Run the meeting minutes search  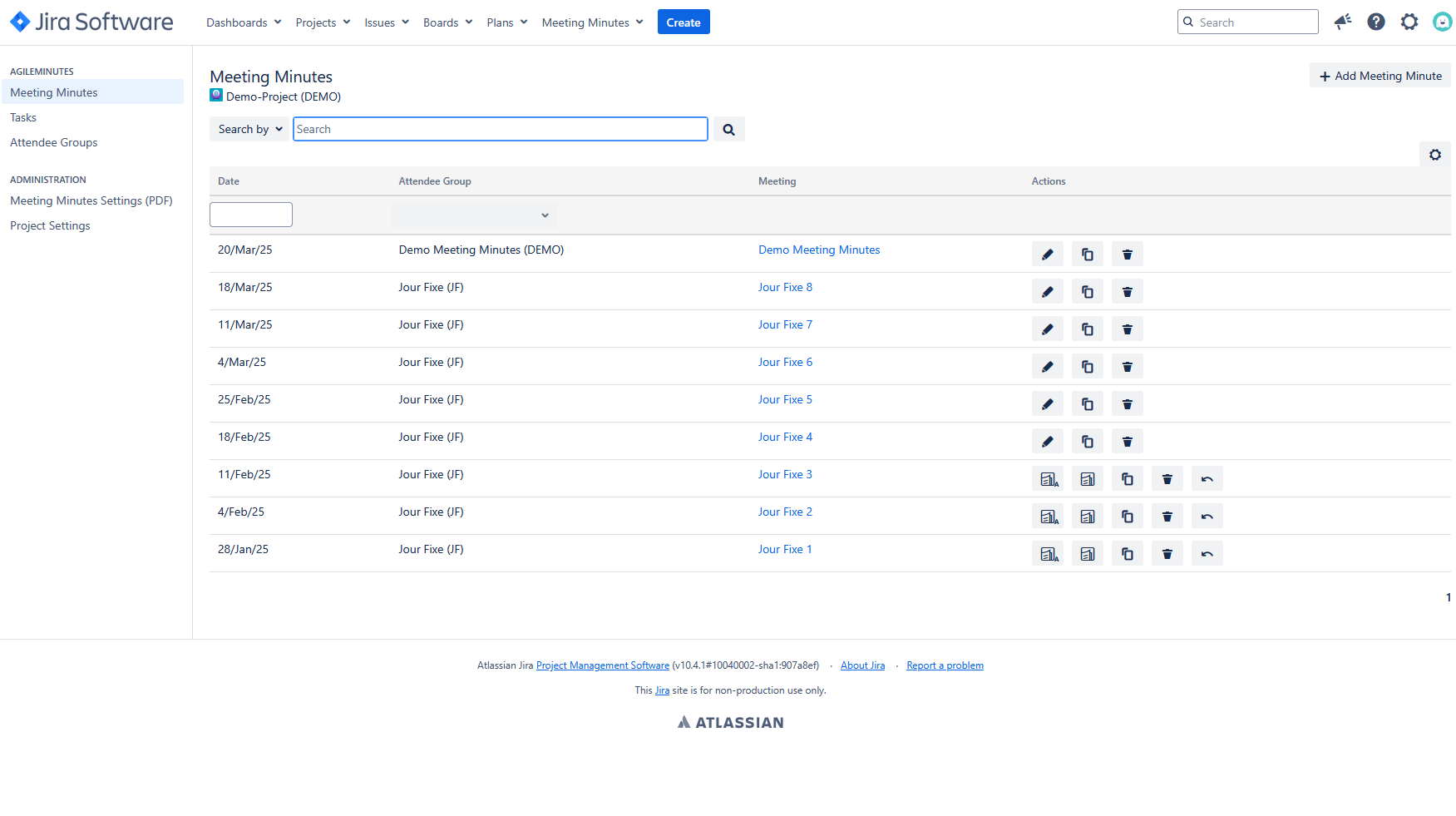pyautogui.click(x=728, y=129)
